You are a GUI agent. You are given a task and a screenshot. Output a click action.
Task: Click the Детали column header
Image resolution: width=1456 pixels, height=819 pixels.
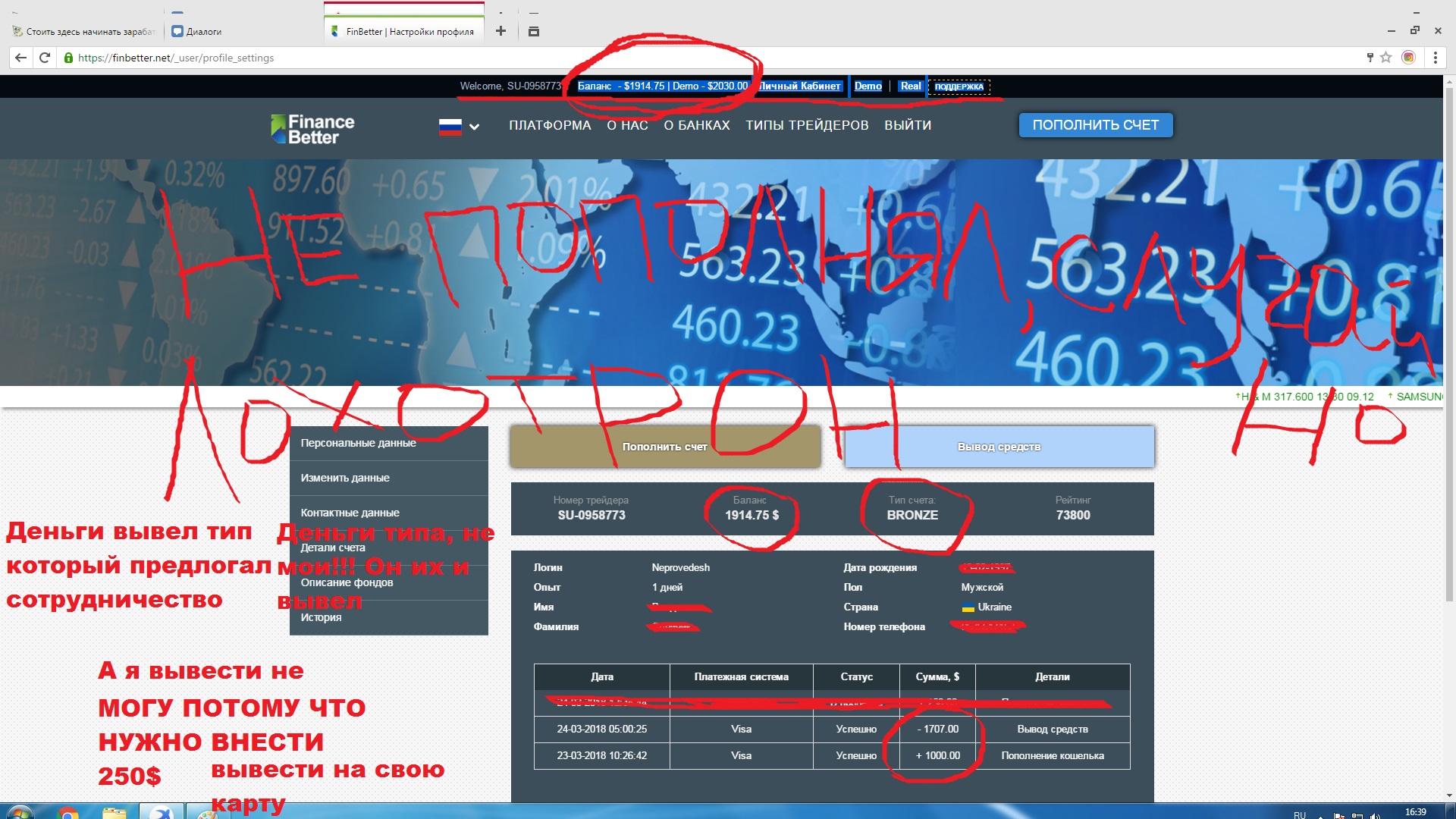(x=1053, y=677)
